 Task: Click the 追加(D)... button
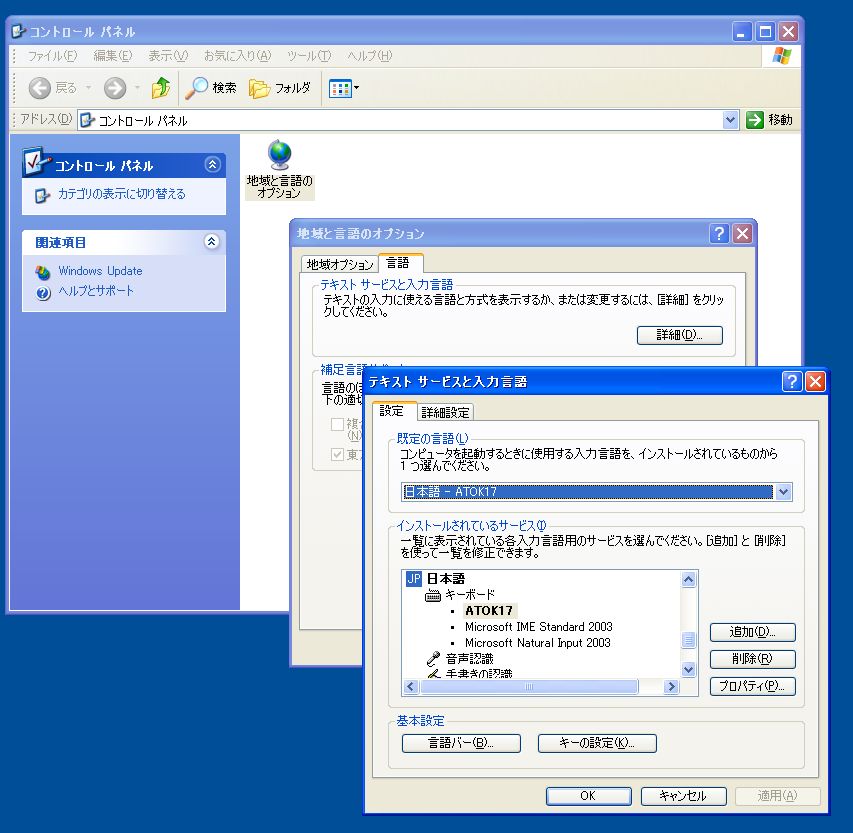pyautogui.click(x=752, y=632)
